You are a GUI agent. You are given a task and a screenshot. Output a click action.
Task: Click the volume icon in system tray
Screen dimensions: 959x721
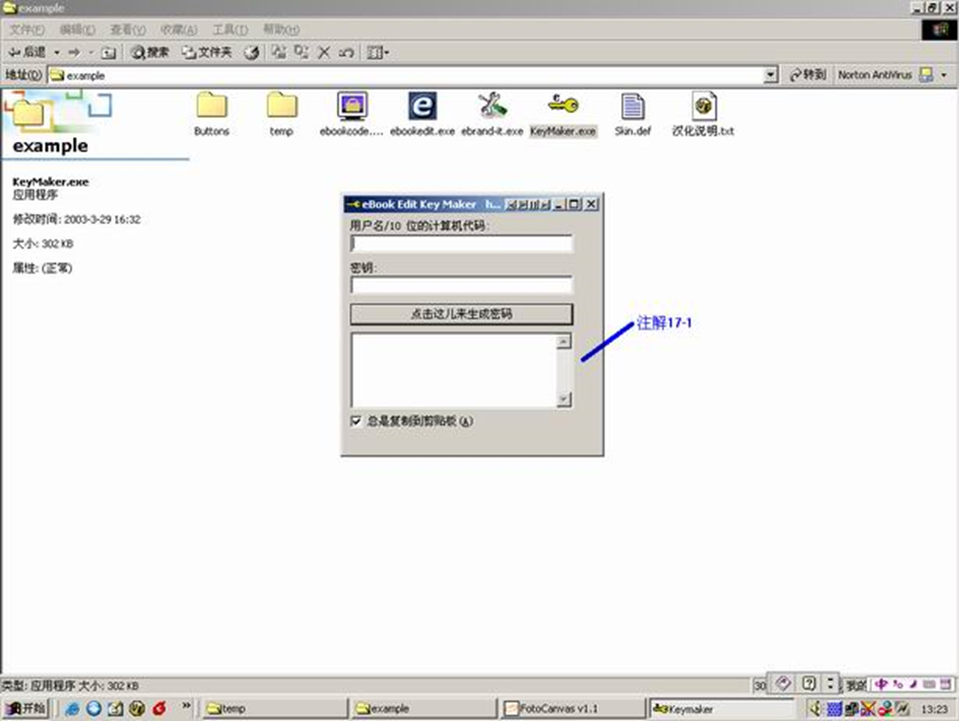point(817,708)
